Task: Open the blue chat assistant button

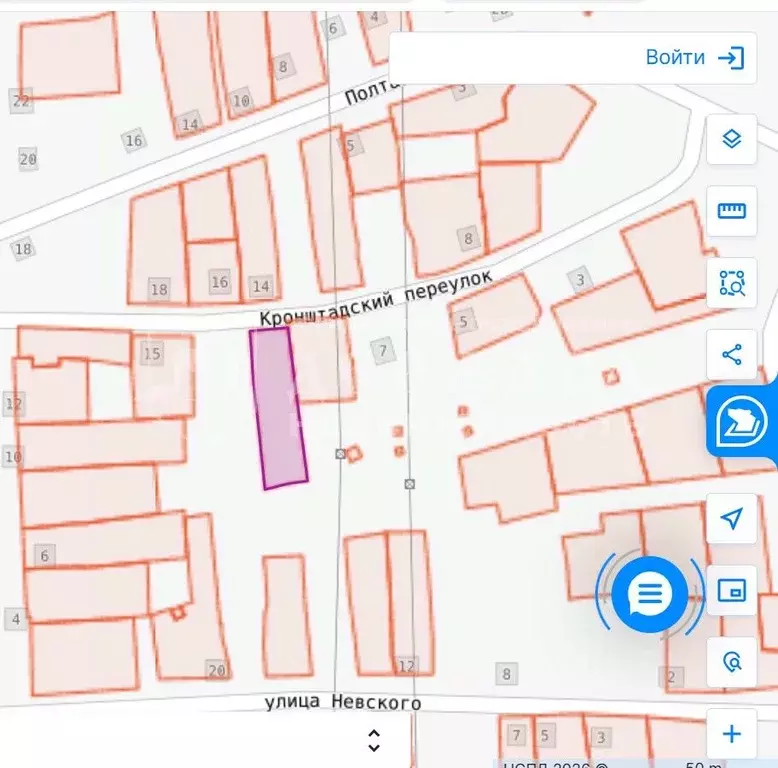Action: pyautogui.click(x=649, y=593)
